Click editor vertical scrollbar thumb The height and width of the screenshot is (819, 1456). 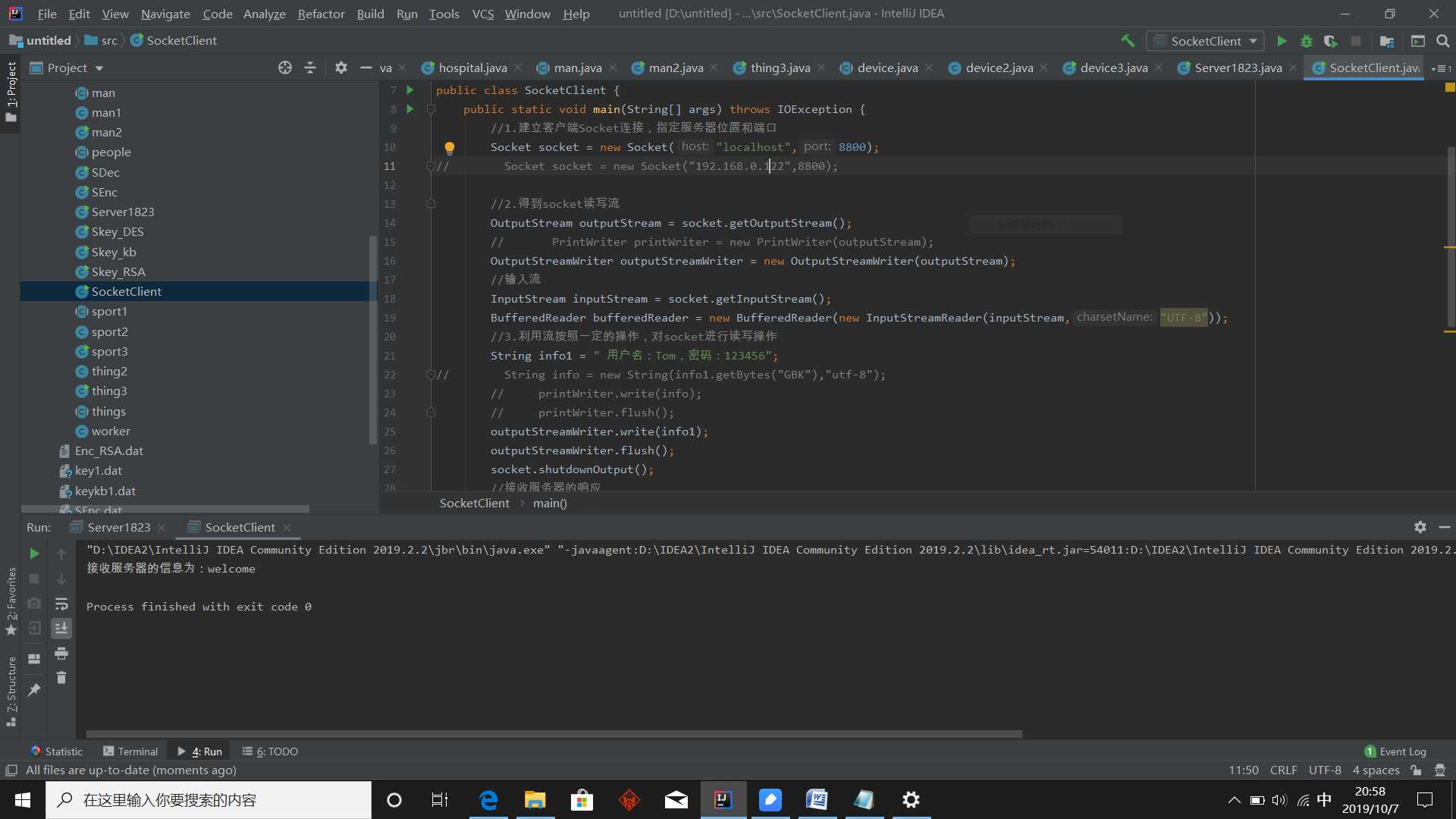click(1451, 237)
